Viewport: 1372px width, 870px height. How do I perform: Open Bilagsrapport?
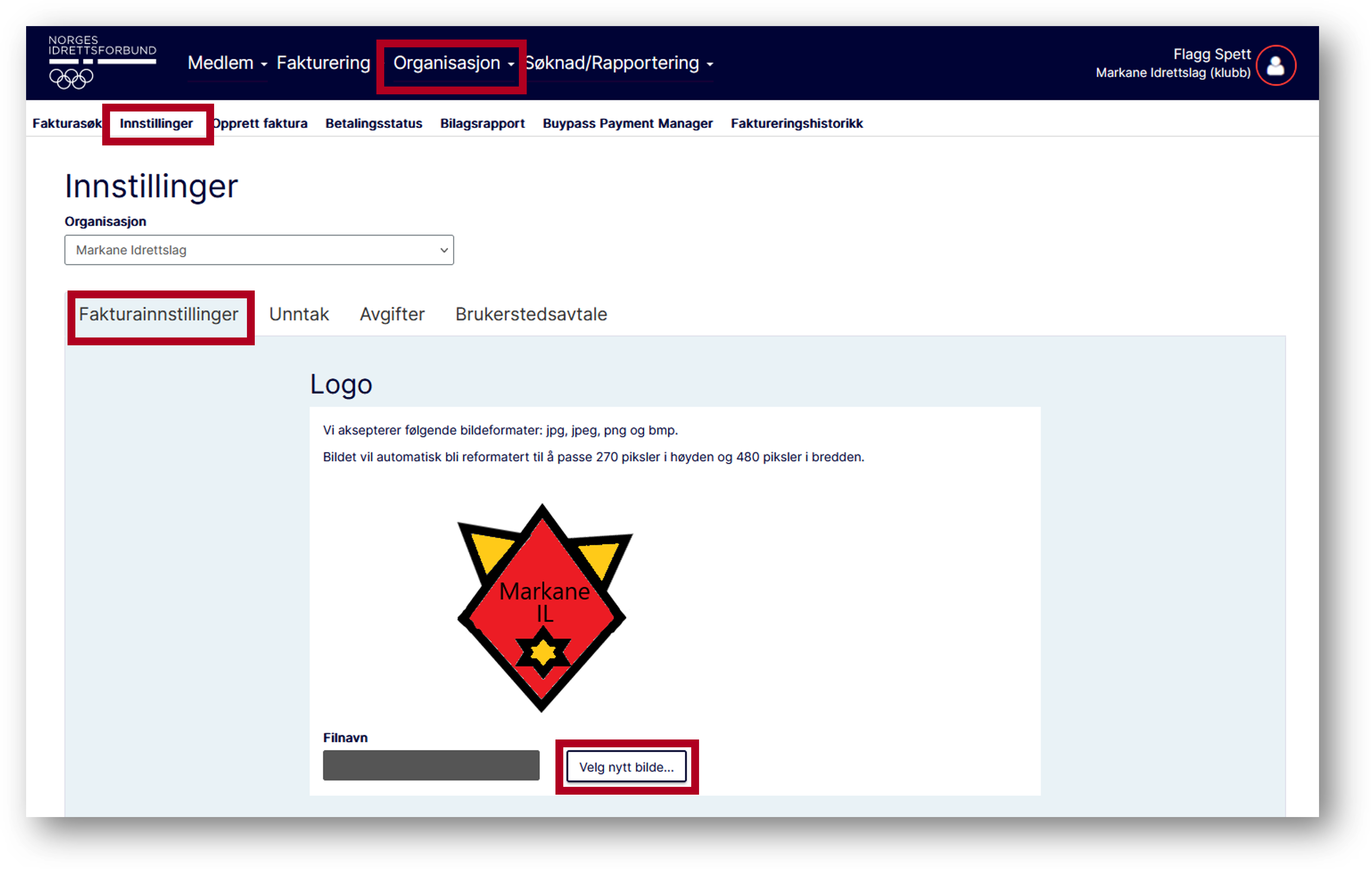point(482,123)
